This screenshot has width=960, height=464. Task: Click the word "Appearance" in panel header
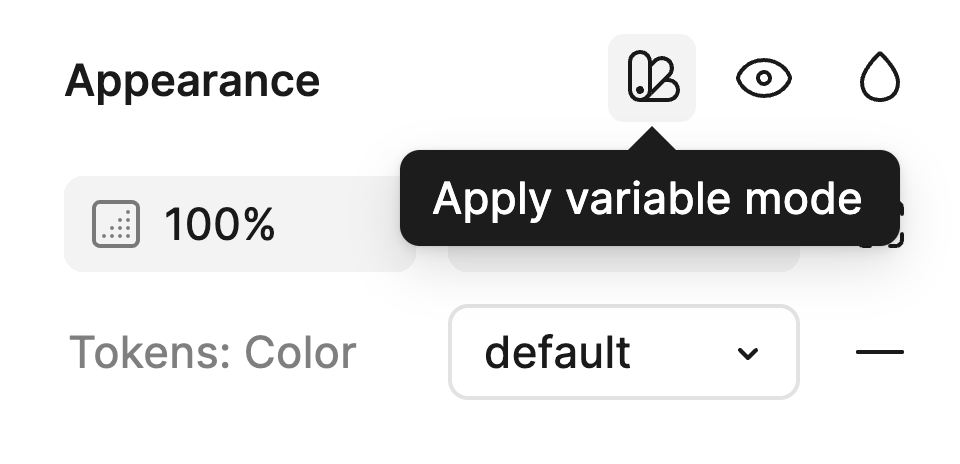tap(192, 80)
